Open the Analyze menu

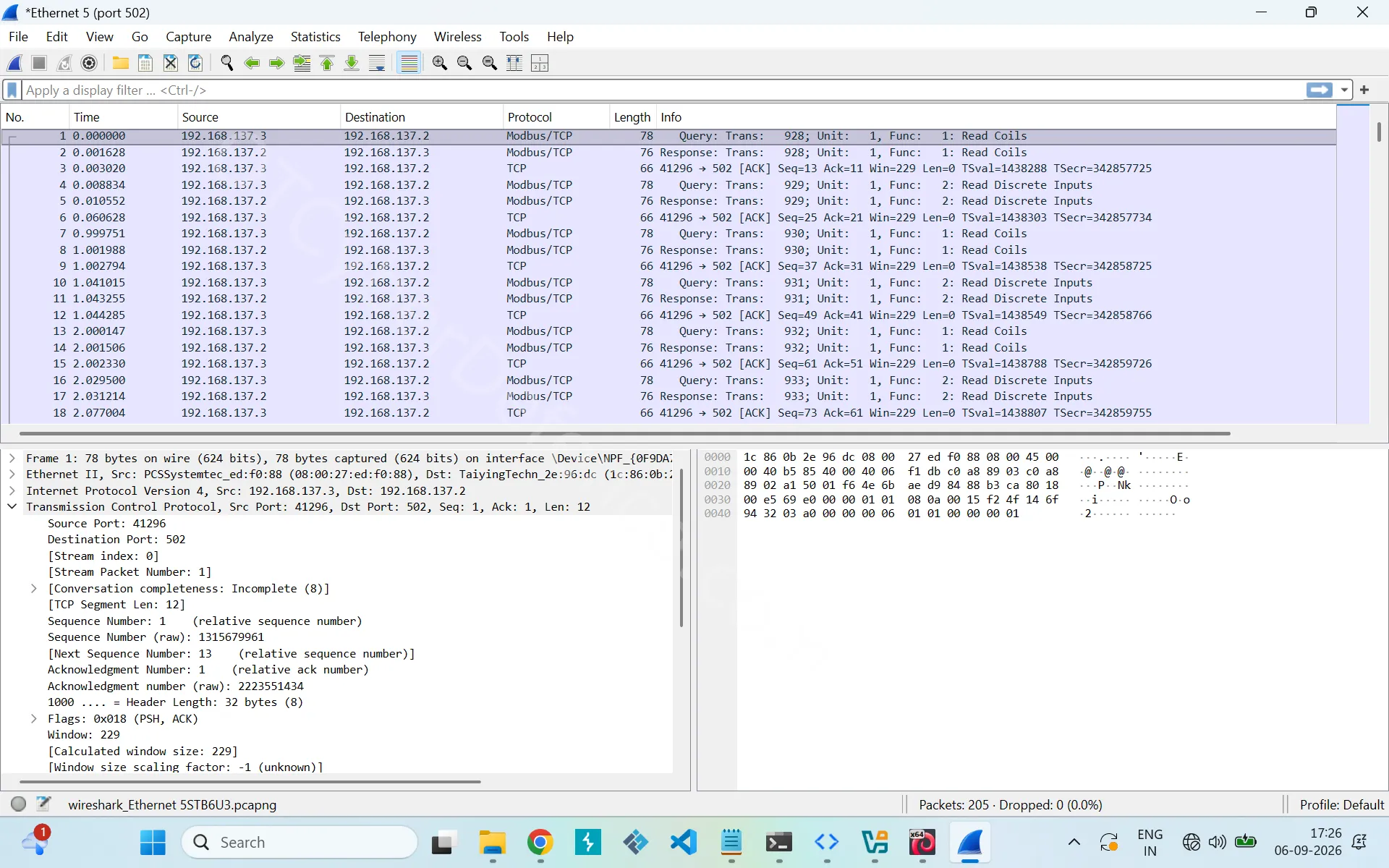(251, 37)
